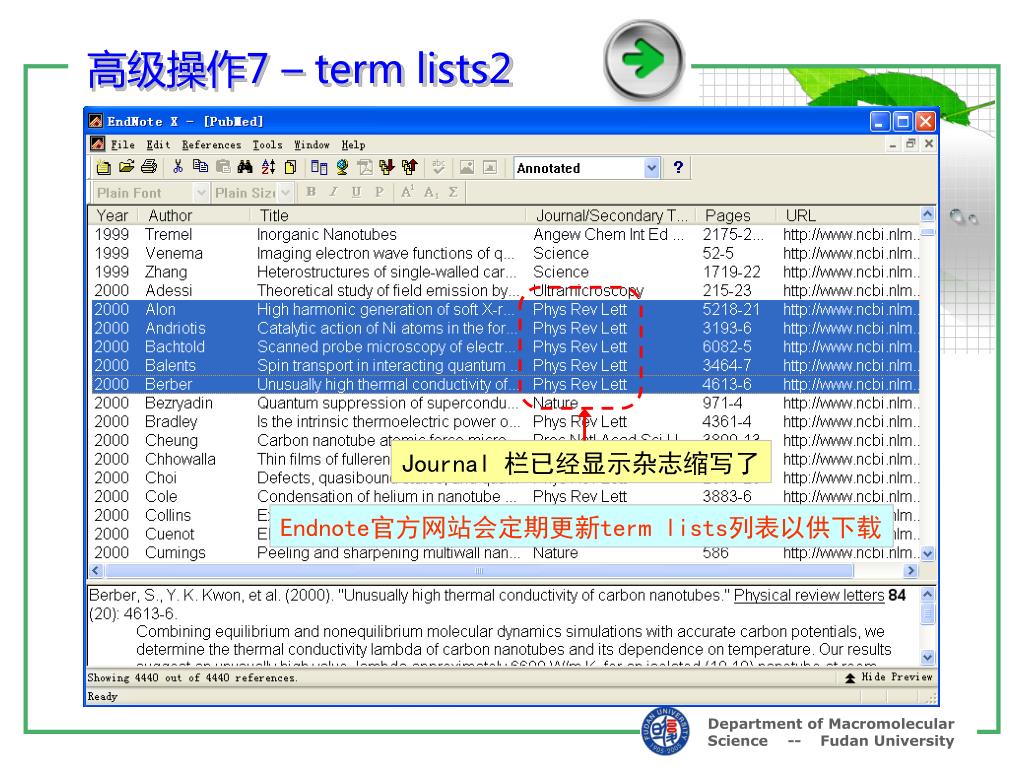
Task: Toggle Bold formatting button
Action: pyautogui.click(x=311, y=192)
